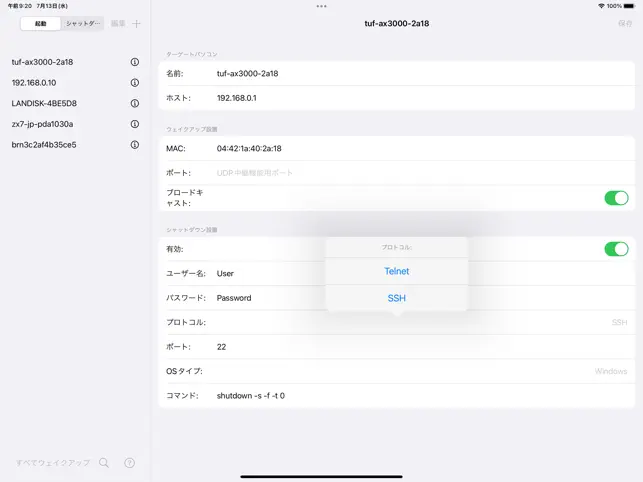Select LANDISK-4BE5D8 in device list
Image resolution: width=643 pixels, height=482 pixels.
click(x=44, y=103)
